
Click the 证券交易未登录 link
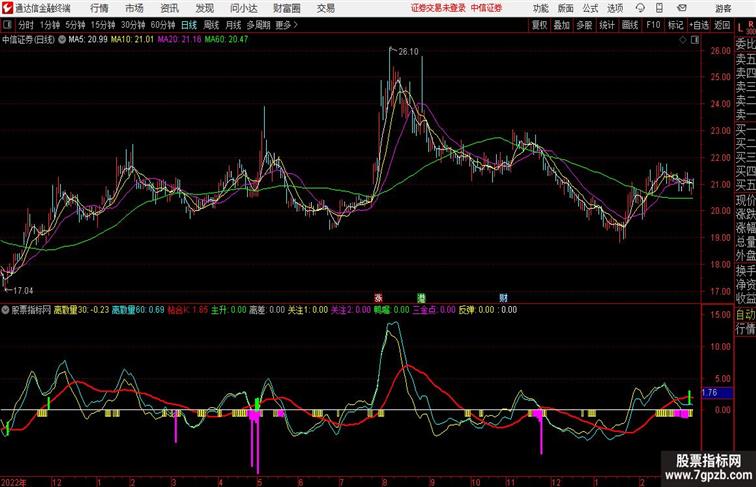[438, 8]
